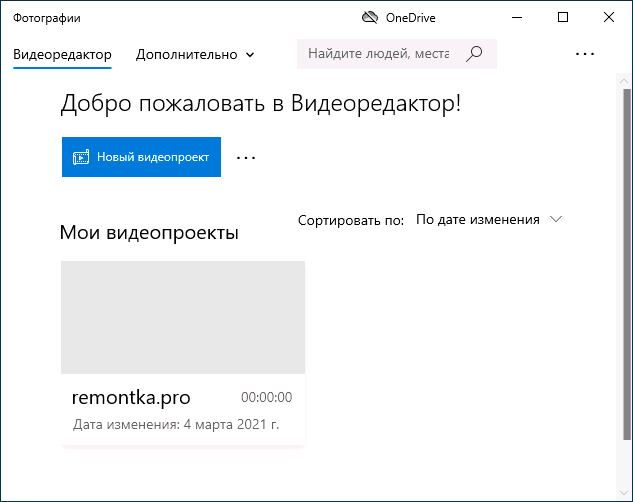The image size is (633, 502).
Task: Switch to the Видеоредактор tab
Action: point(62,54)
